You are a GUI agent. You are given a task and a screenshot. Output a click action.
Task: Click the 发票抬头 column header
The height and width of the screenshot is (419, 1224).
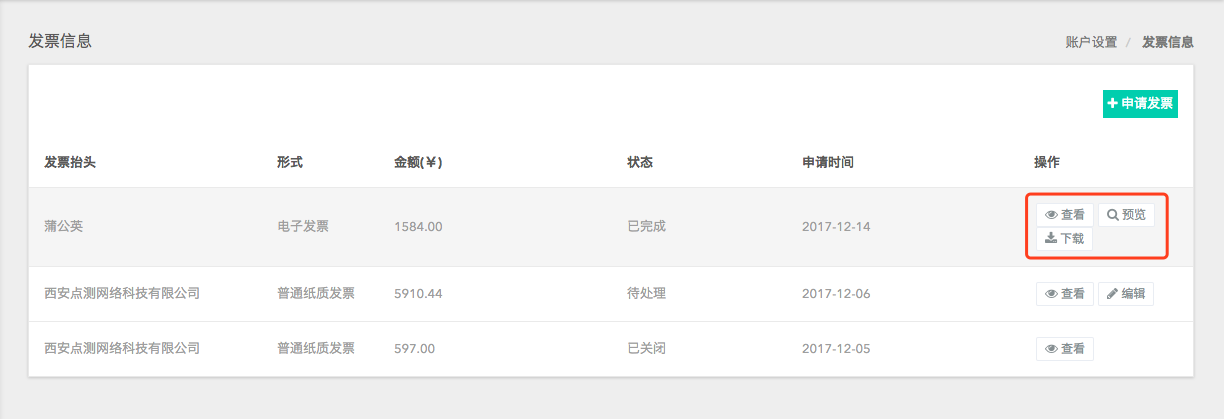[70, 162]
